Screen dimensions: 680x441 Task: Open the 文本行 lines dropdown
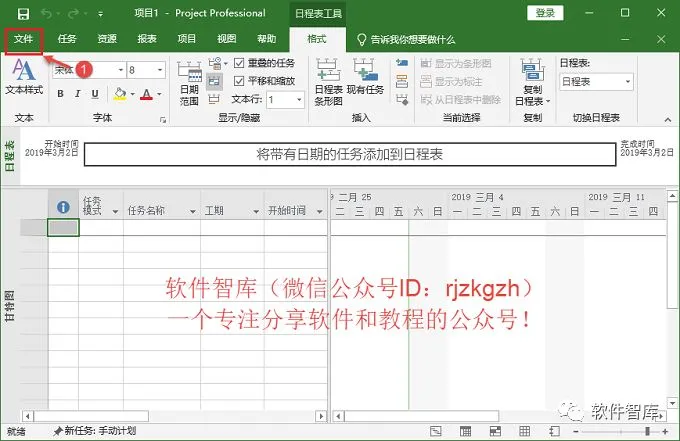(x=299, y=100)
